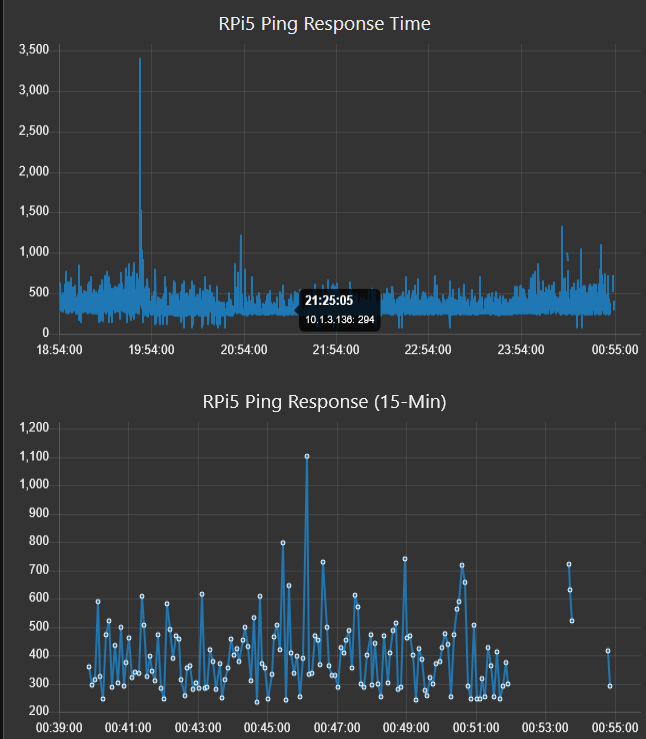Click the 1,200 y-axis label
Screen dimensions: 646x739
(34, 427)
